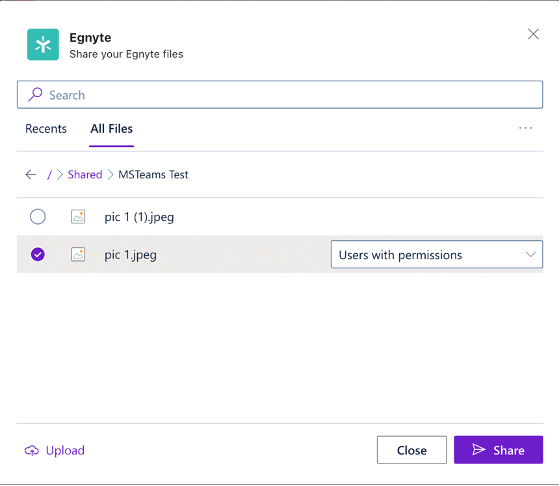Click image file icon beside pic 1.jpeg

tap(78, 255)
